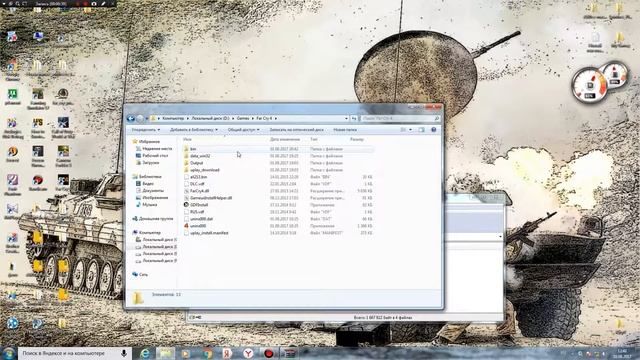
Task: Click Локальный диск (D:) in breadcrumb
Action: pos(210,118)
